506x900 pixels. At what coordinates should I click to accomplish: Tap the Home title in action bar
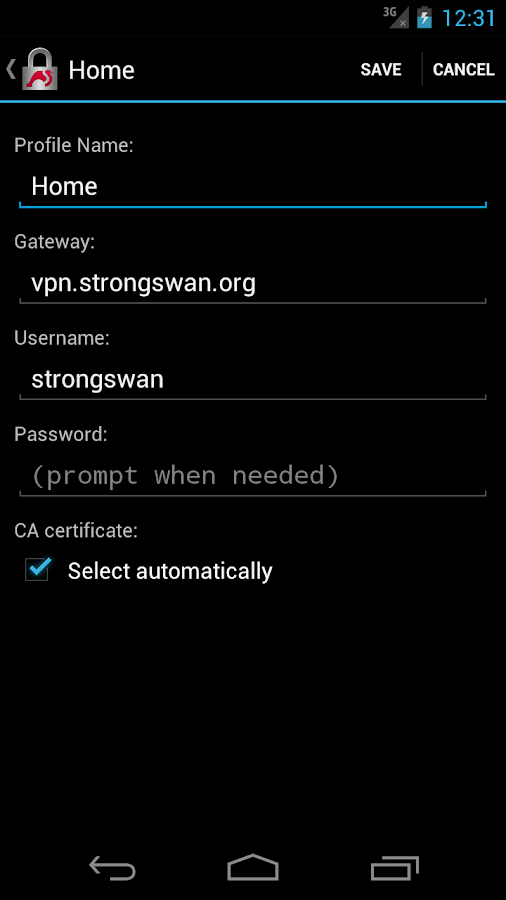coord(102,71)
